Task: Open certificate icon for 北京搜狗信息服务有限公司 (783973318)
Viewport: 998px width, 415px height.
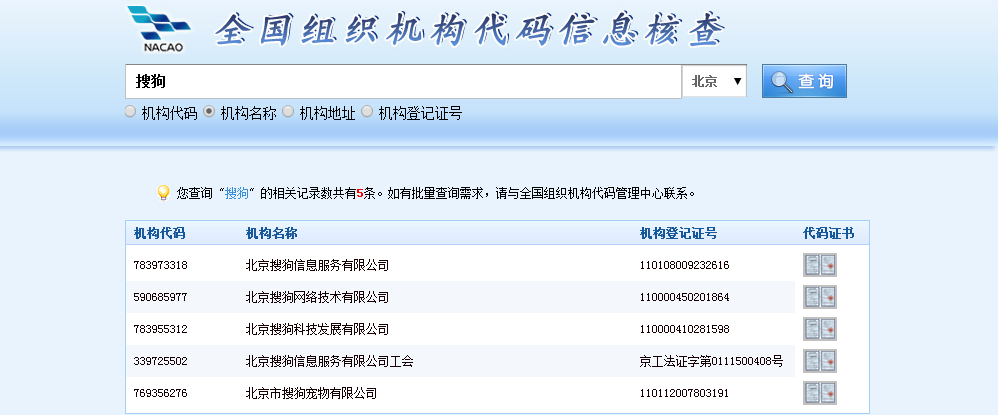Action: [820, 265]
